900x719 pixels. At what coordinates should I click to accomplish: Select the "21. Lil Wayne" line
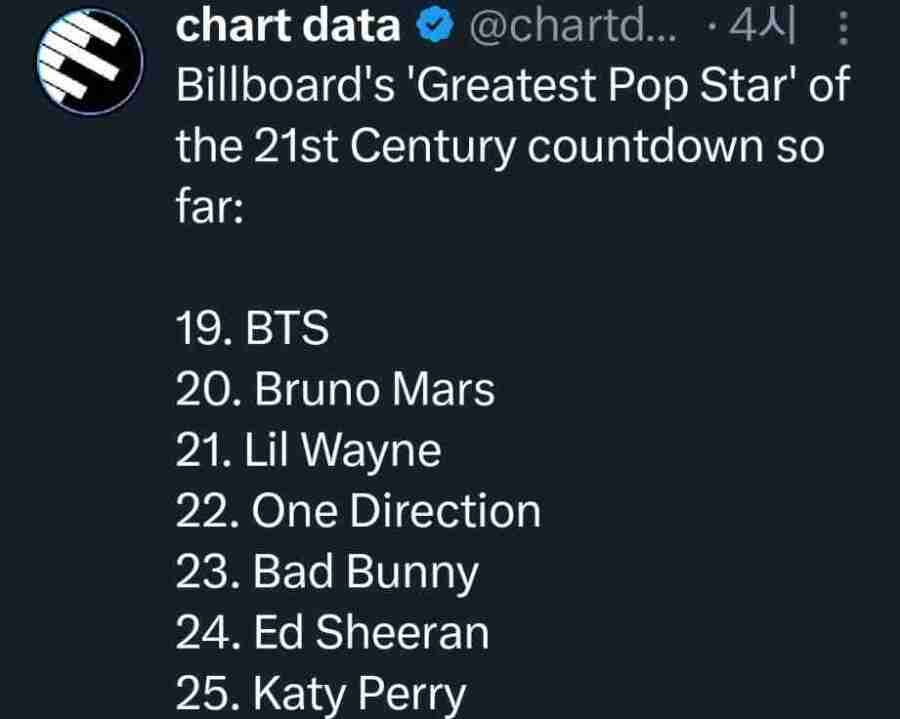(309, 450)
